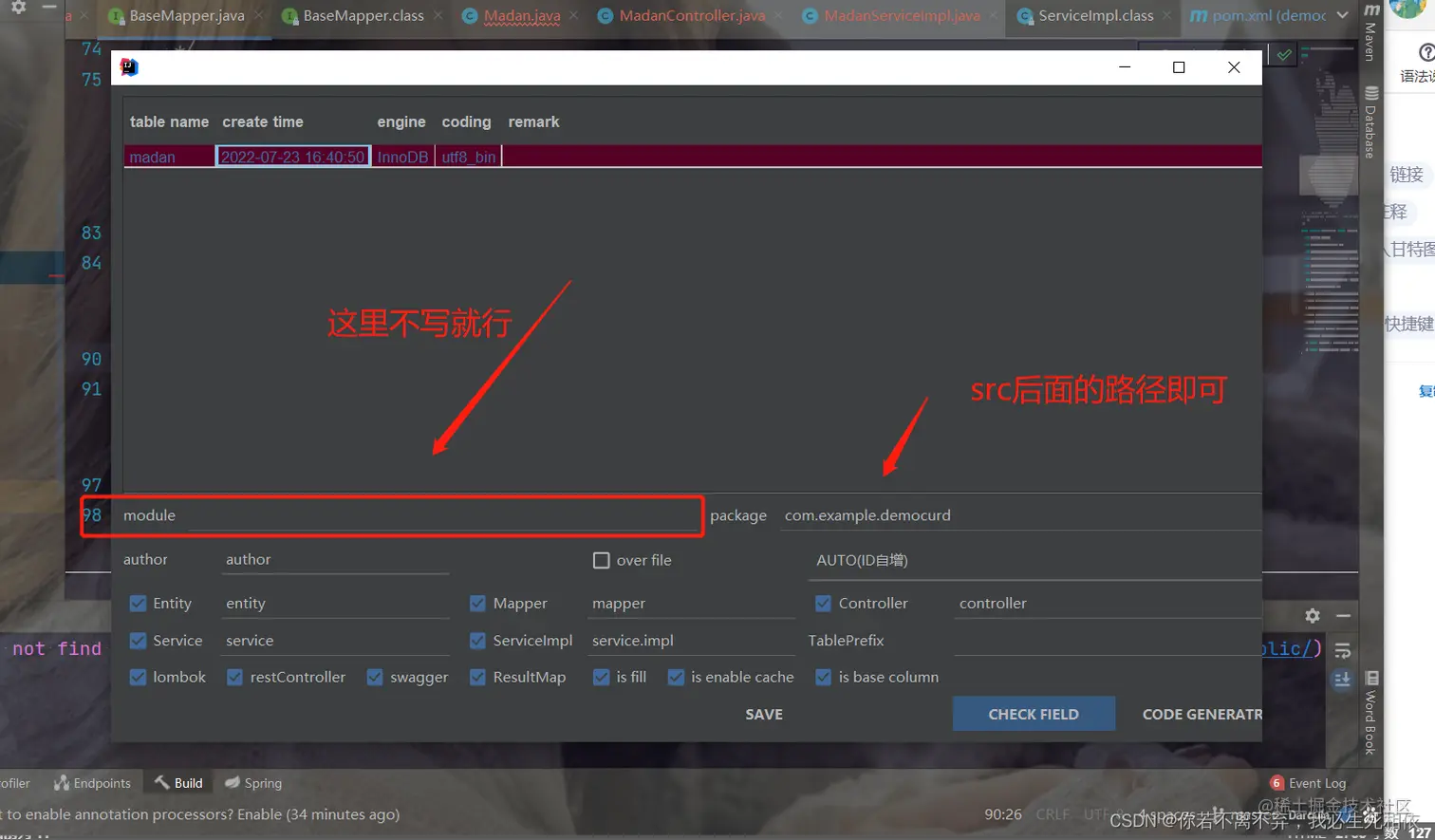Toggle the swagger checkbox

pos(375,677)
